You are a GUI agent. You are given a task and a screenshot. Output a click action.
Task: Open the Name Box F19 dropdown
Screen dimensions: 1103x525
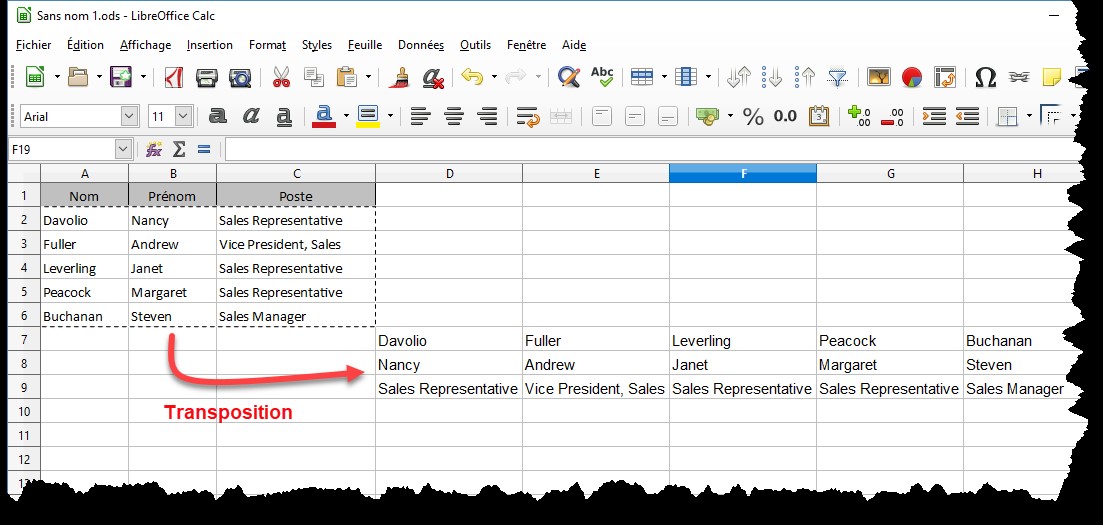point(123,149)
